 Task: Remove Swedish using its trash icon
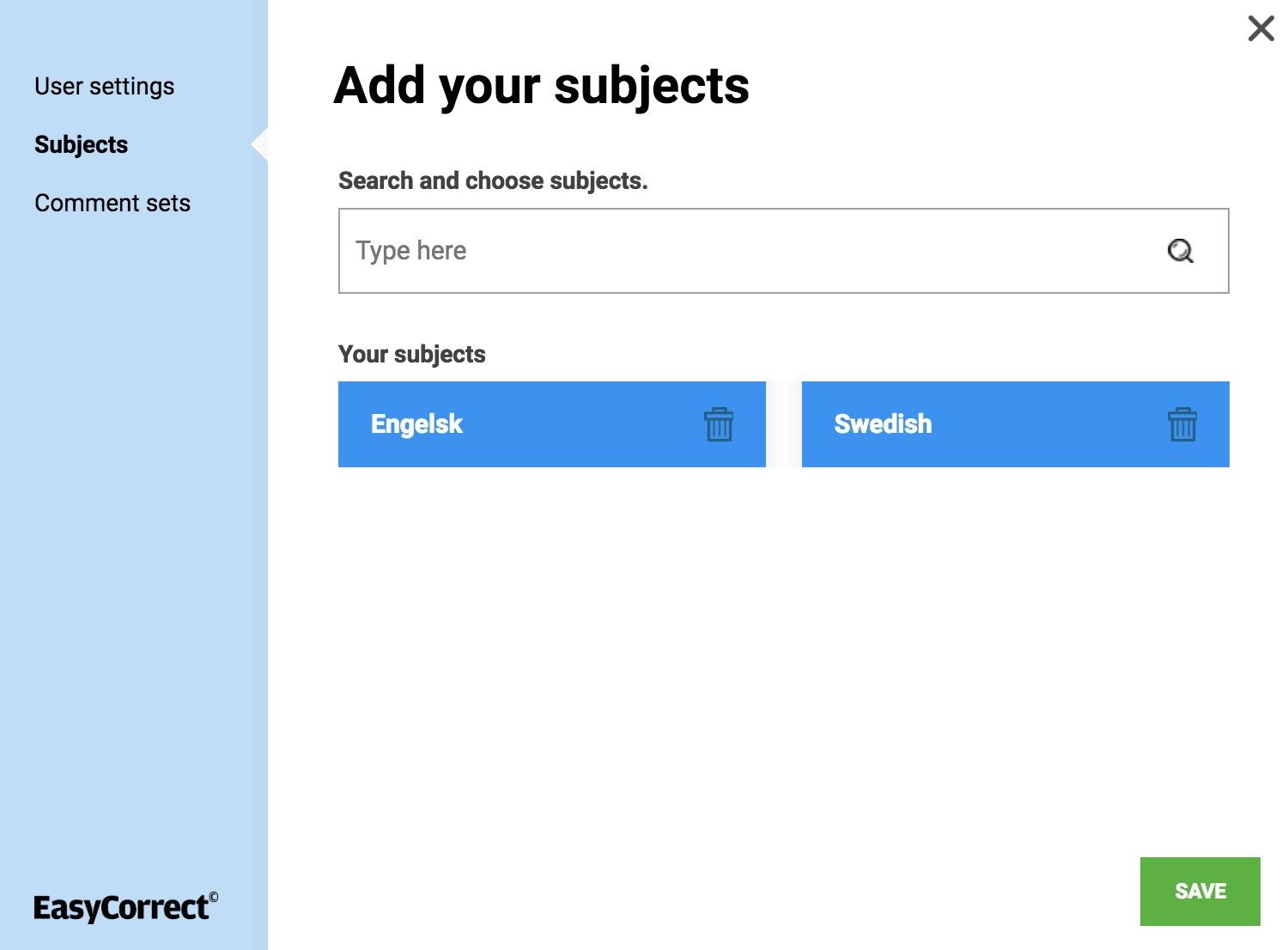(x=1182, y=424)
